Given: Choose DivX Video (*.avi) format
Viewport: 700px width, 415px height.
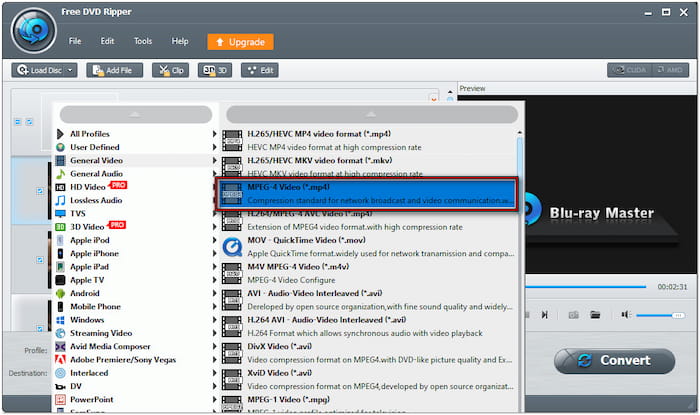Looking at the screenshot, I should click(x=369, y=353).
